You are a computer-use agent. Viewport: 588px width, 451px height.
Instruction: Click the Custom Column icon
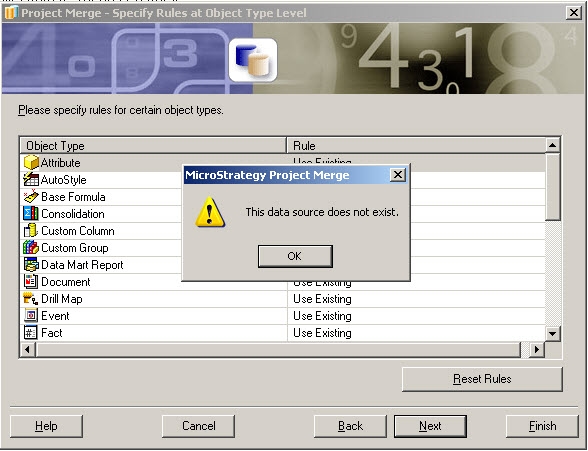[x=31, y=231]
